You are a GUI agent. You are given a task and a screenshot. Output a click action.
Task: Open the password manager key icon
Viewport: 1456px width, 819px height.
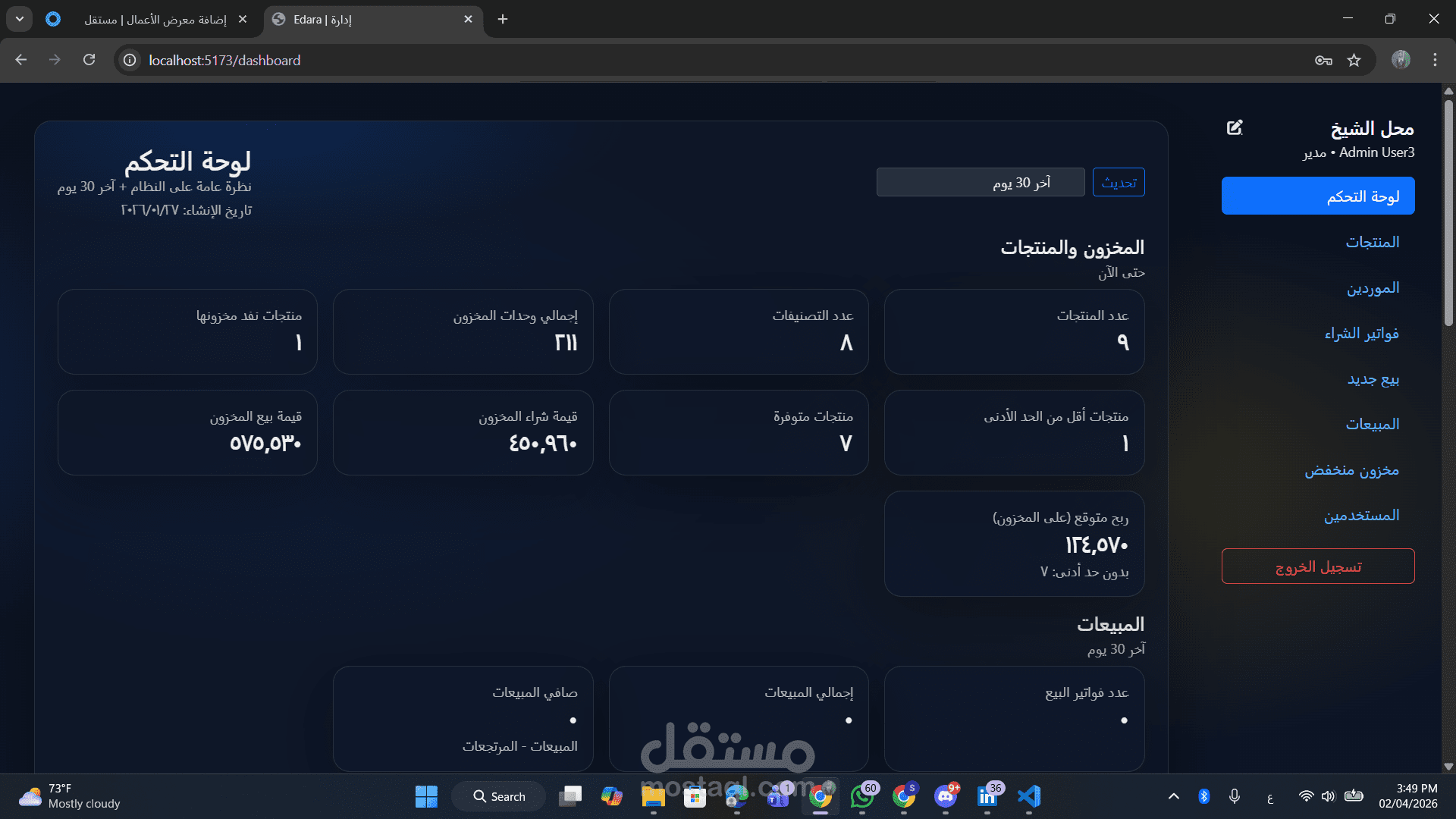tap(1323, 60)
